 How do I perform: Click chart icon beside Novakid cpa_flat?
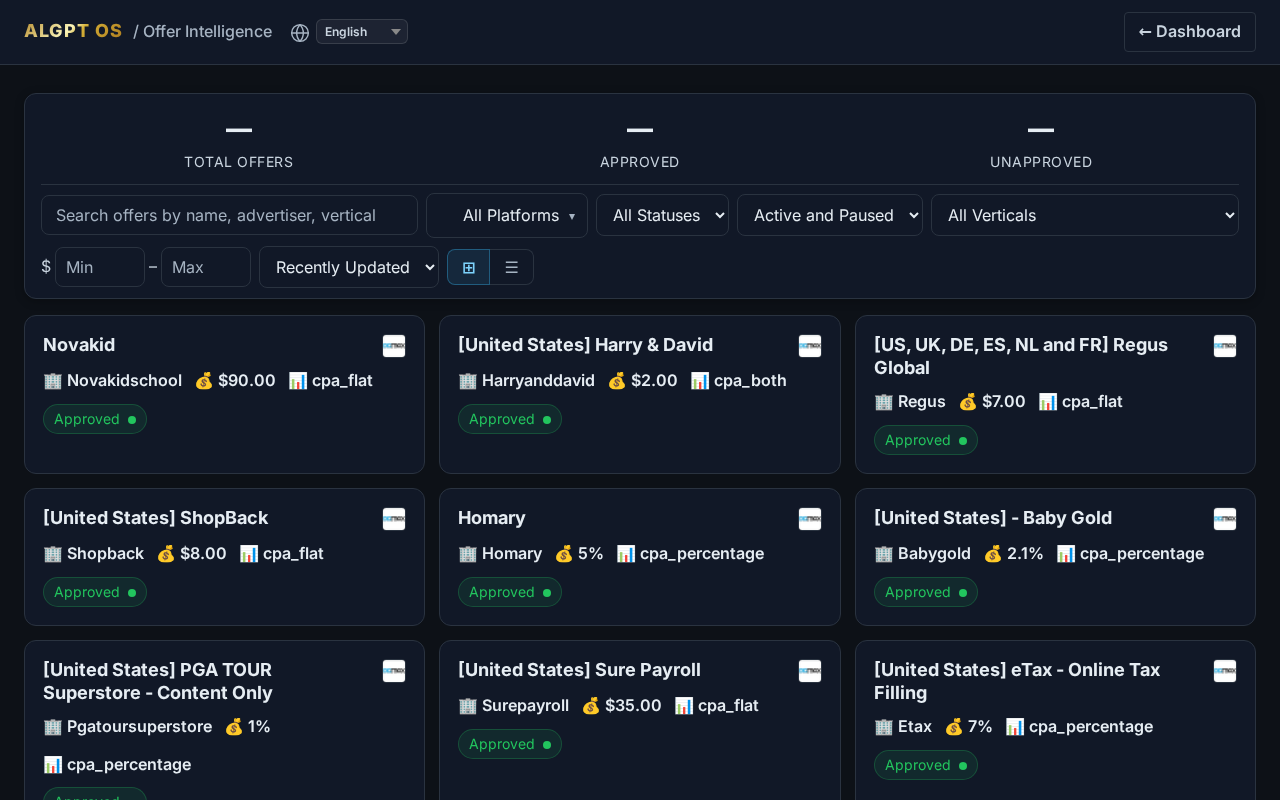[298, 380]
